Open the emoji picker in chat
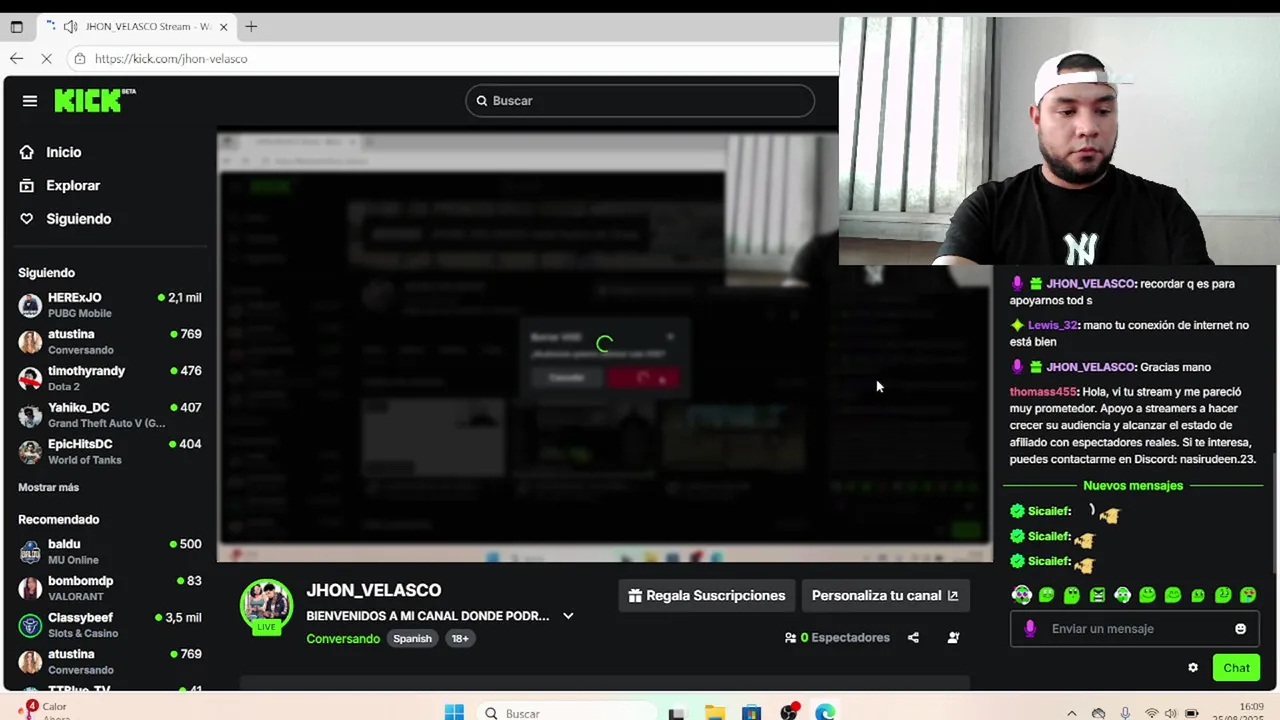 (x=1240, y=628)
